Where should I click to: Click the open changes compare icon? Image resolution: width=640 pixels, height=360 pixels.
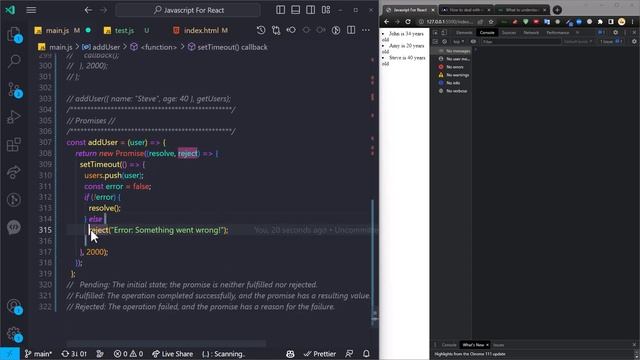(x=276, y=30)
